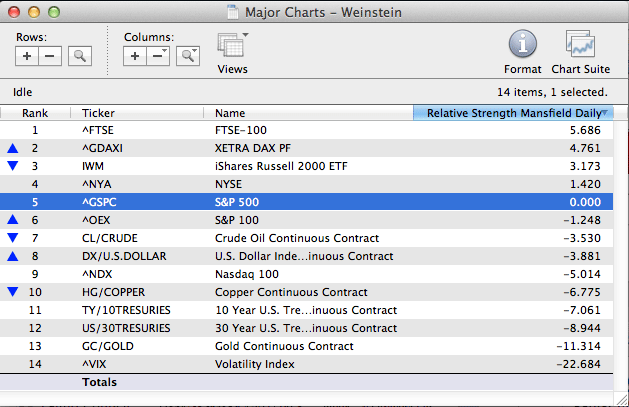629x407 pixels.
Task: Close the Major Charts window
Action: [x=14, y=12]
